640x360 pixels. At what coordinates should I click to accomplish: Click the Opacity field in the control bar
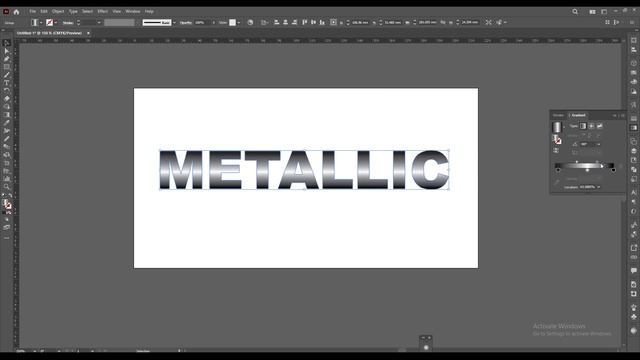tap(201, 22)
